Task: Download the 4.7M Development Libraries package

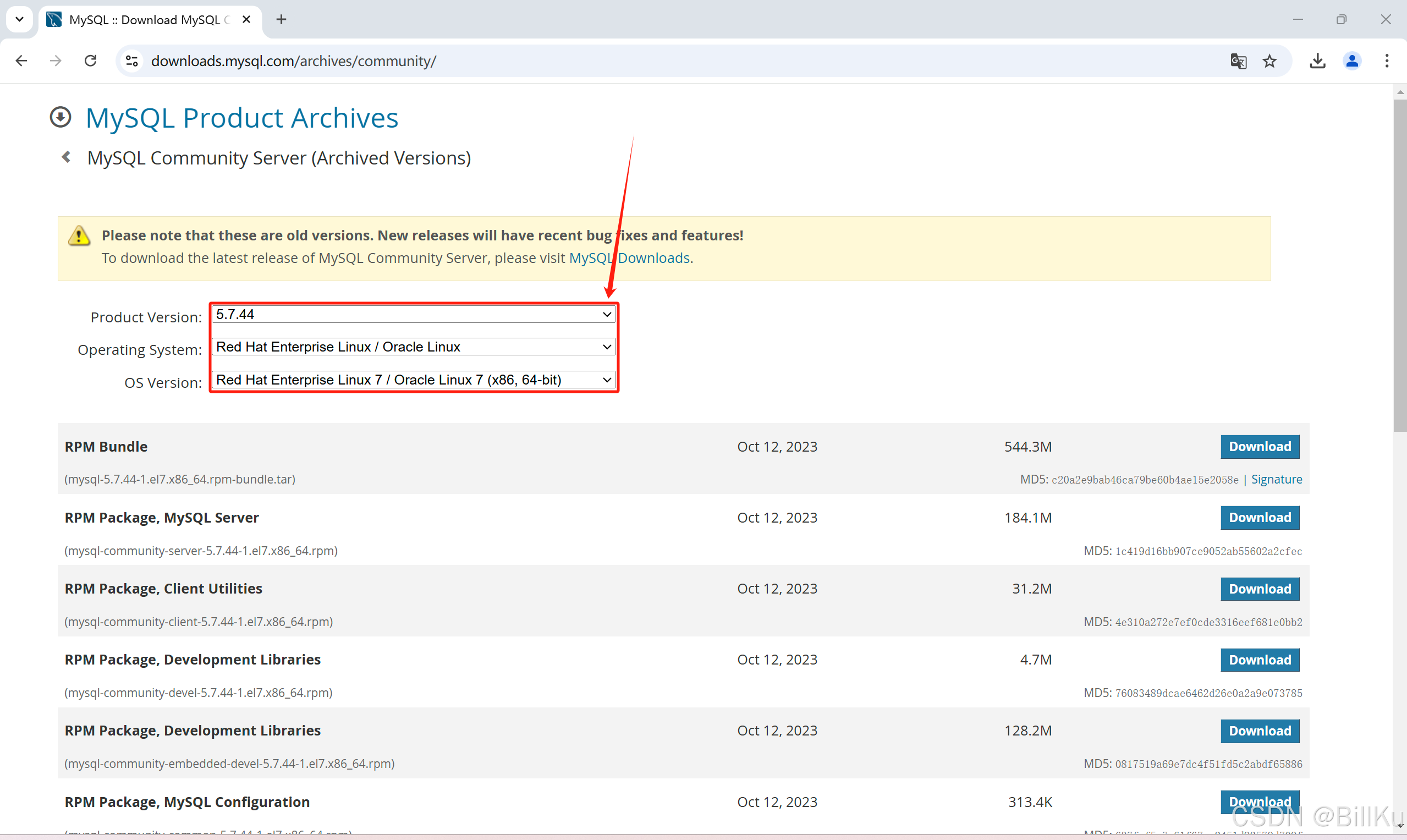Action: coord(1260,660)
